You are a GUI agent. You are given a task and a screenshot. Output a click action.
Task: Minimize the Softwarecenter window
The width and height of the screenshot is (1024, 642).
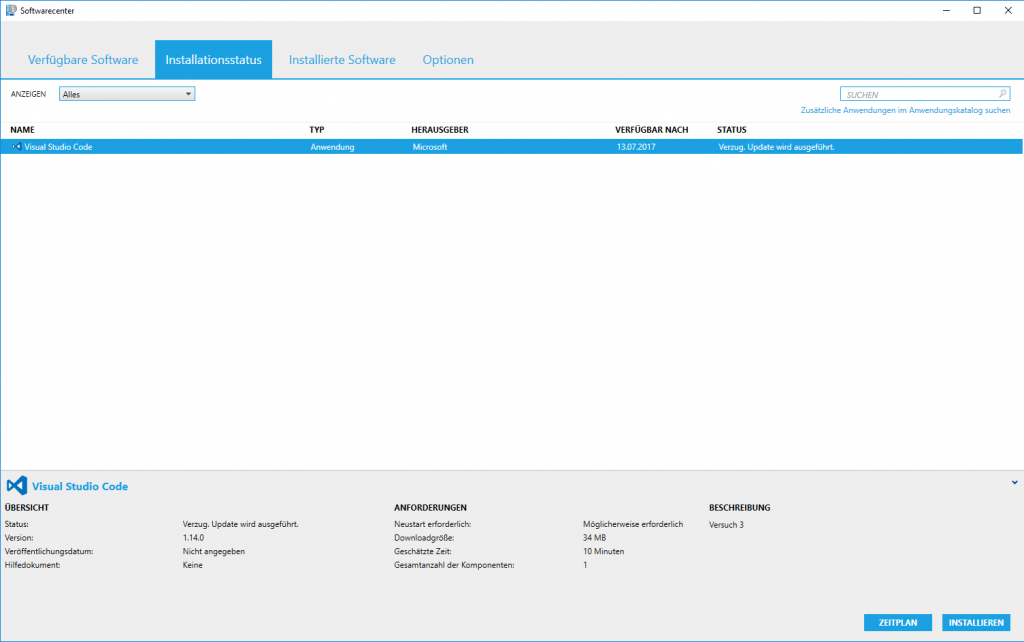(946, 10)
